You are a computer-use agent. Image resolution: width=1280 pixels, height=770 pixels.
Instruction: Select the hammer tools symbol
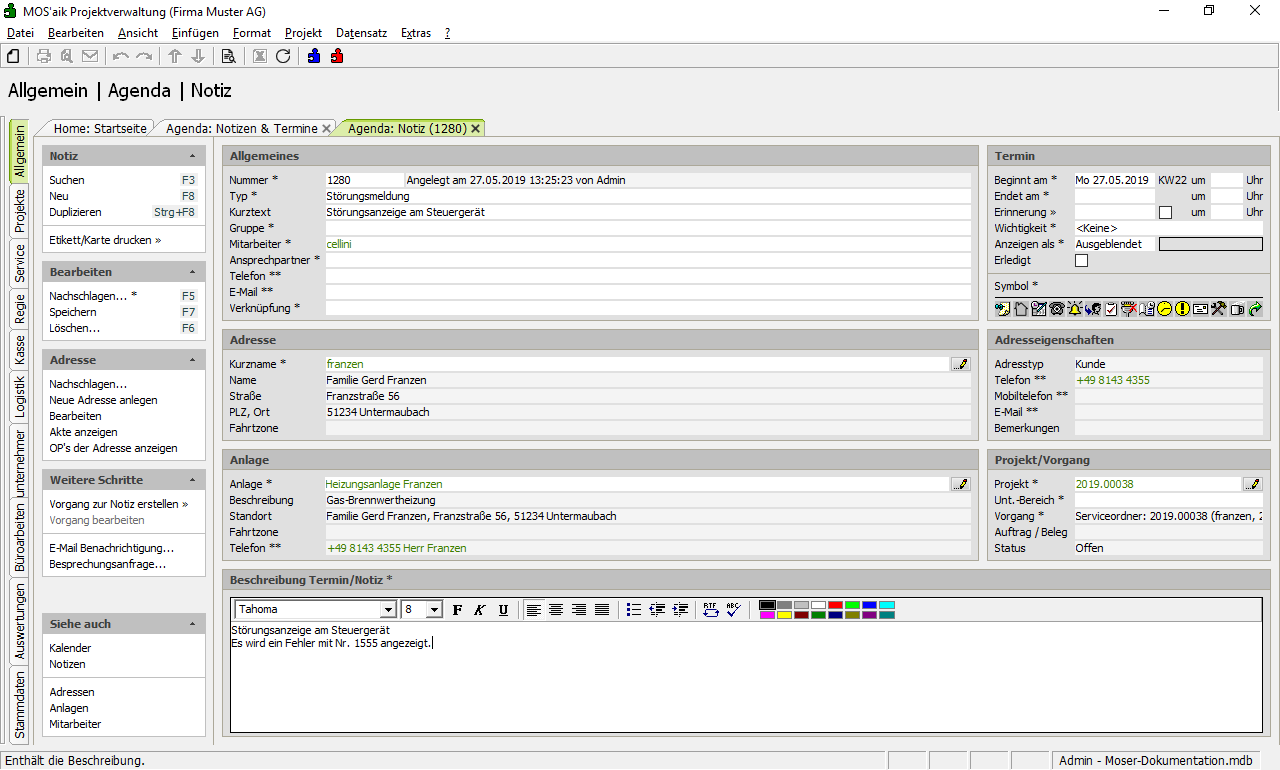tap(1218, 309)
